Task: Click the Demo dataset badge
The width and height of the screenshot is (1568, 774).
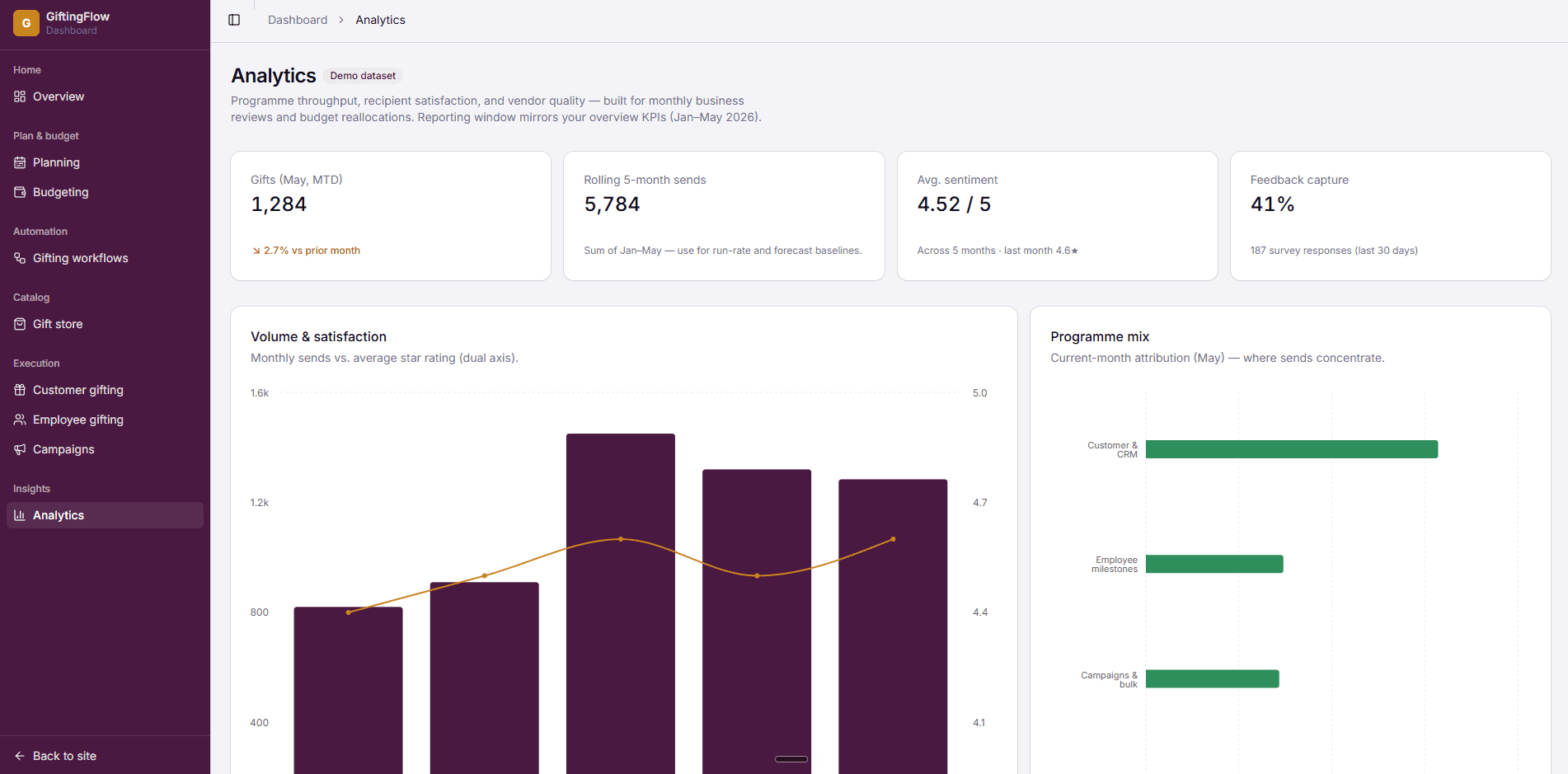Action: [x=363, y=76]
